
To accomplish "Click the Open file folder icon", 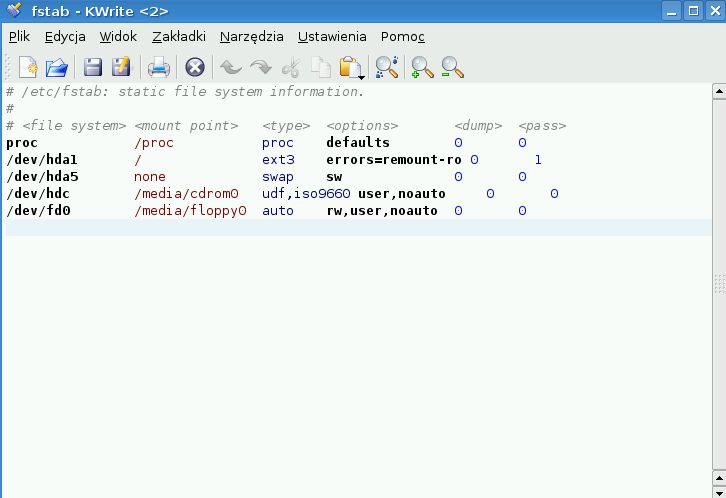I will [57, 67].
